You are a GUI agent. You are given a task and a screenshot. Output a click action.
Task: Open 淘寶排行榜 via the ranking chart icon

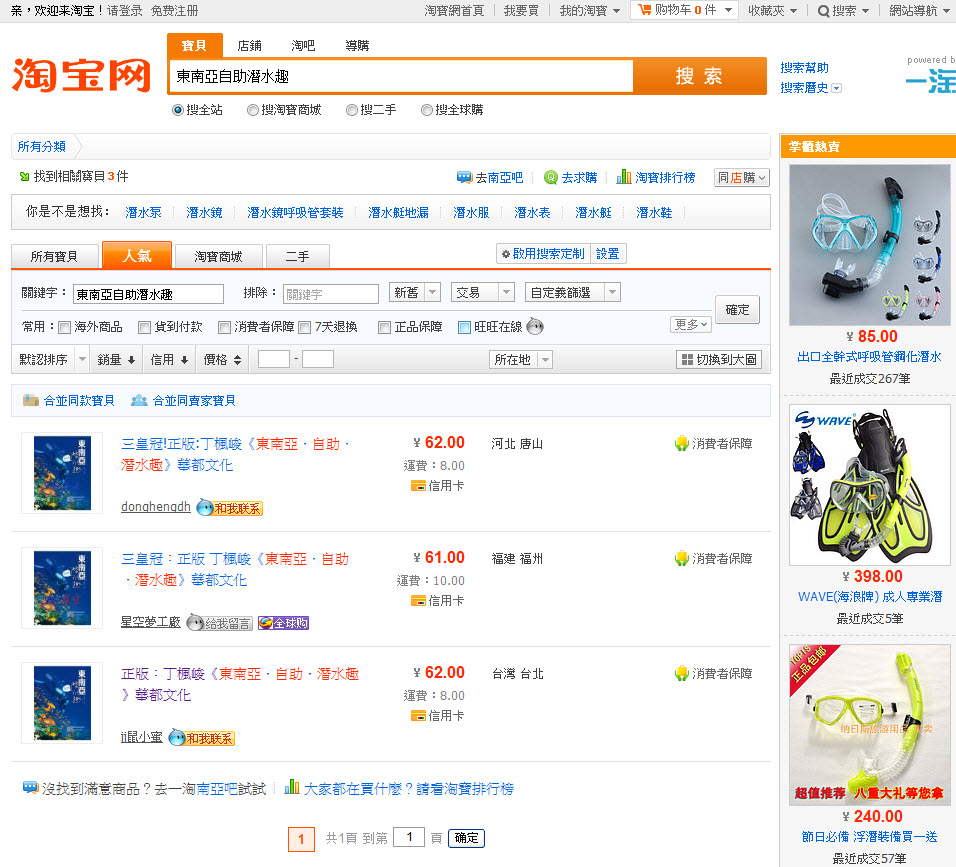[625, 177]
